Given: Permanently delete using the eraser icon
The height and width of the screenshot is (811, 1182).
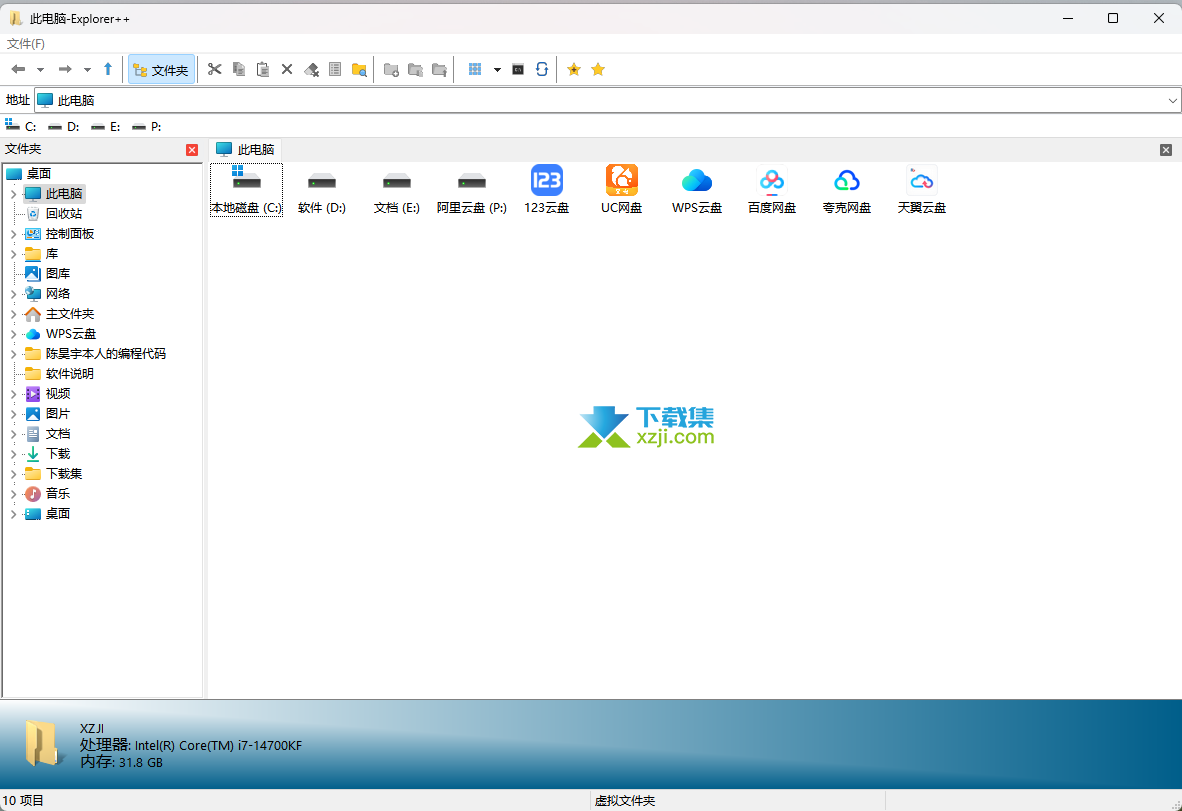Looking at the screenshot, I should (311, 69).
